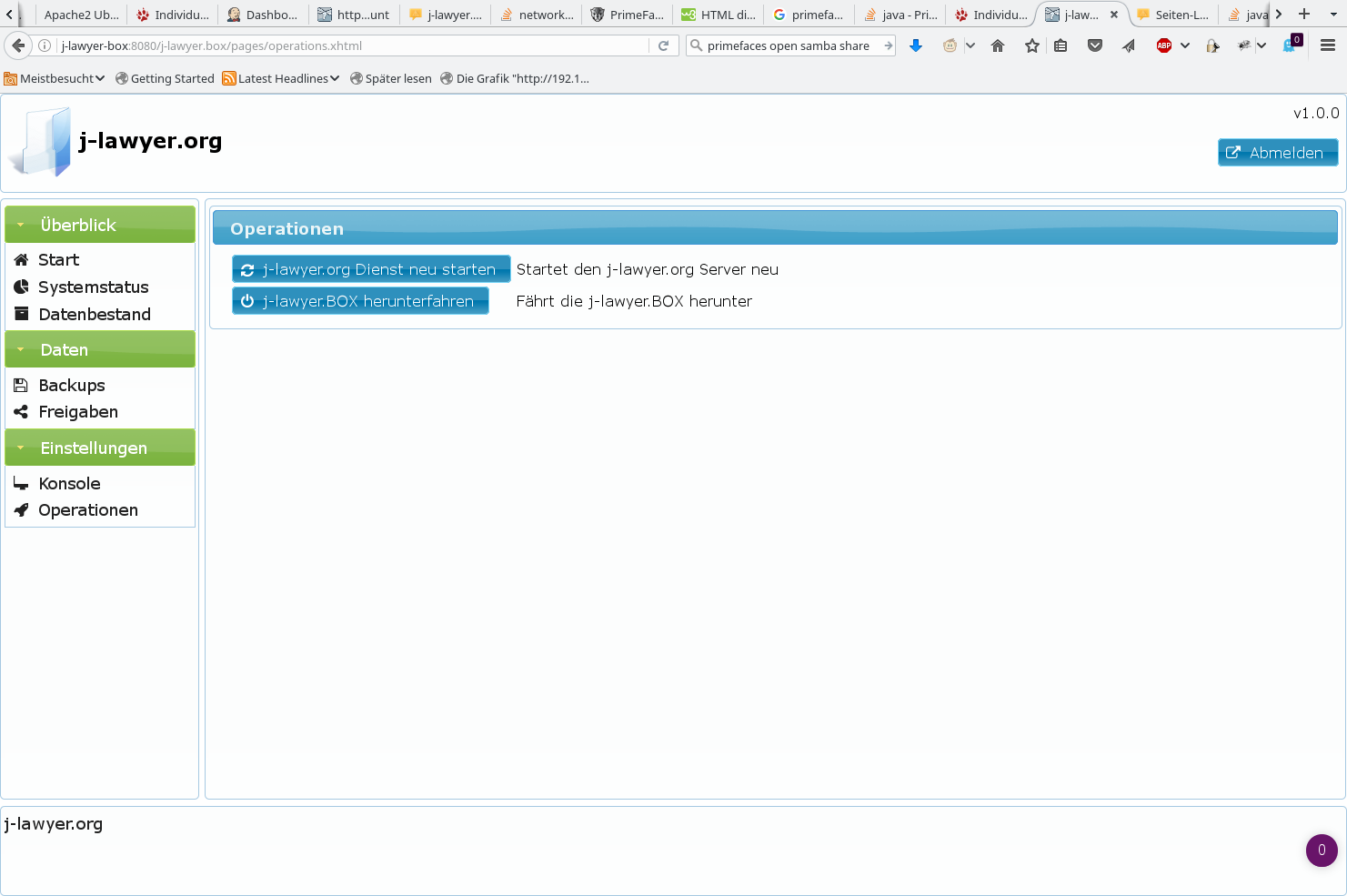This screenshot has height=896, width=1347.
Task: Reload the page with the refresh icon
Action: [663, 45]
